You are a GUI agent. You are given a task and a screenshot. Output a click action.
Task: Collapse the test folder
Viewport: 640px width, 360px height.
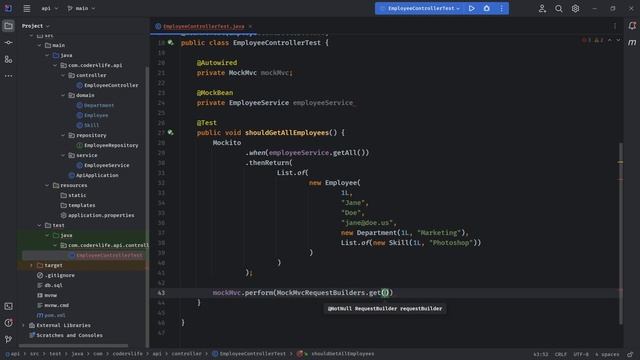click(40, 225)
